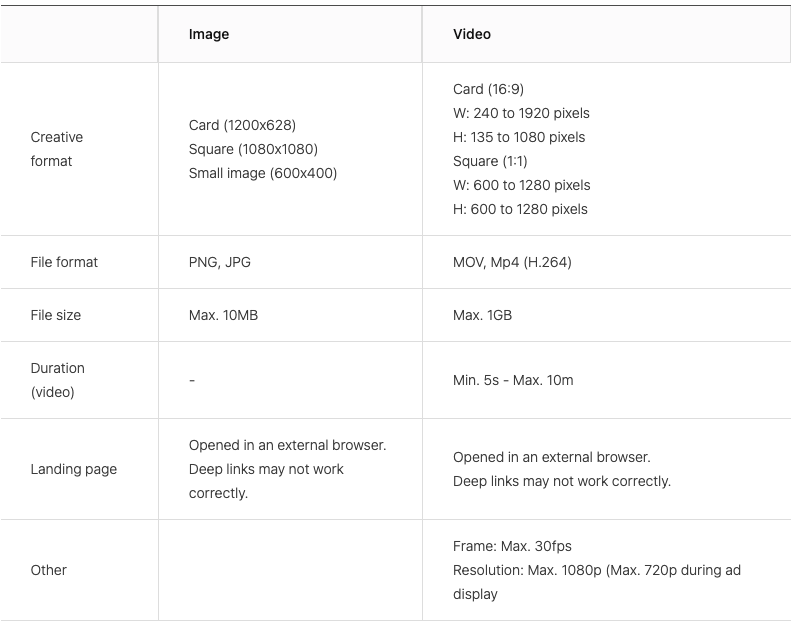Click the Square (1:1) video text
The height and width of the screenshot is (627, 794).
(490, 161)
